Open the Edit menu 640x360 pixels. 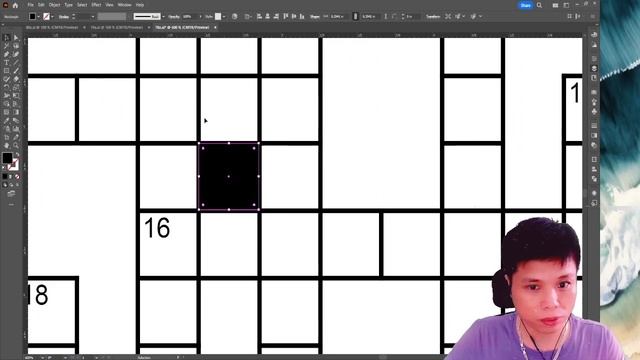[x=41, y=5]
